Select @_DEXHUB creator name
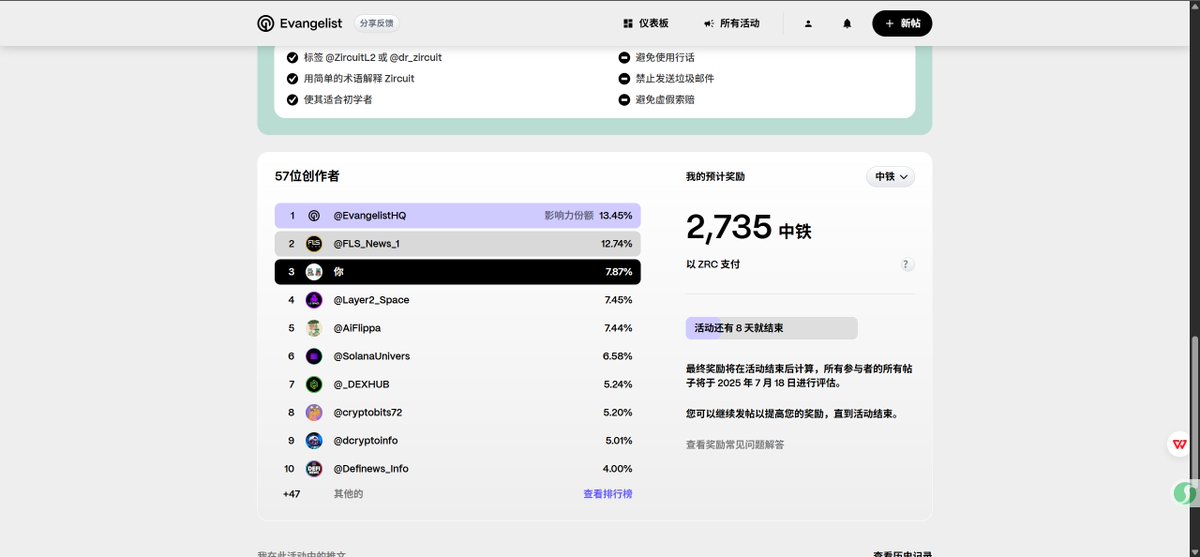The height and width of the screenshot is (557, 1200). pos(360,384)
